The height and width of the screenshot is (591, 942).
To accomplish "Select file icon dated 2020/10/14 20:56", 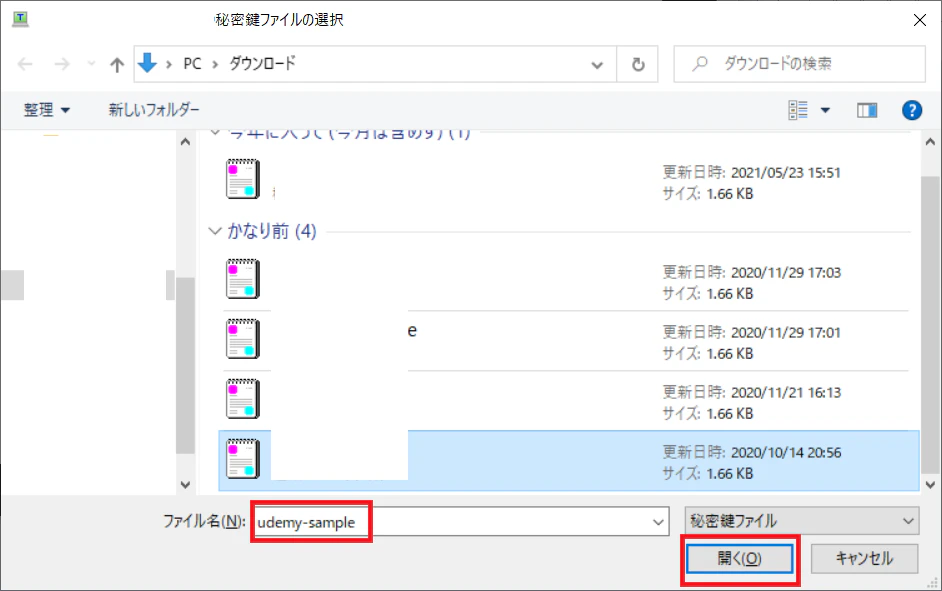I will coord(243,459).
